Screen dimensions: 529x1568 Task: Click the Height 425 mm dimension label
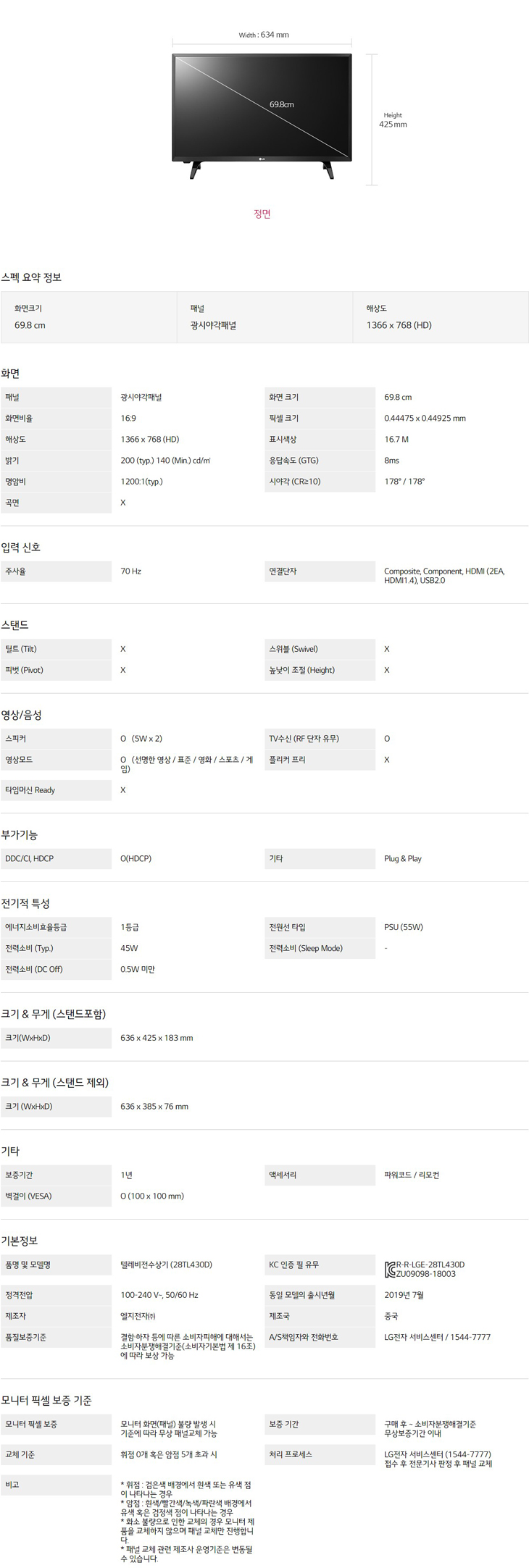(393, 120)
